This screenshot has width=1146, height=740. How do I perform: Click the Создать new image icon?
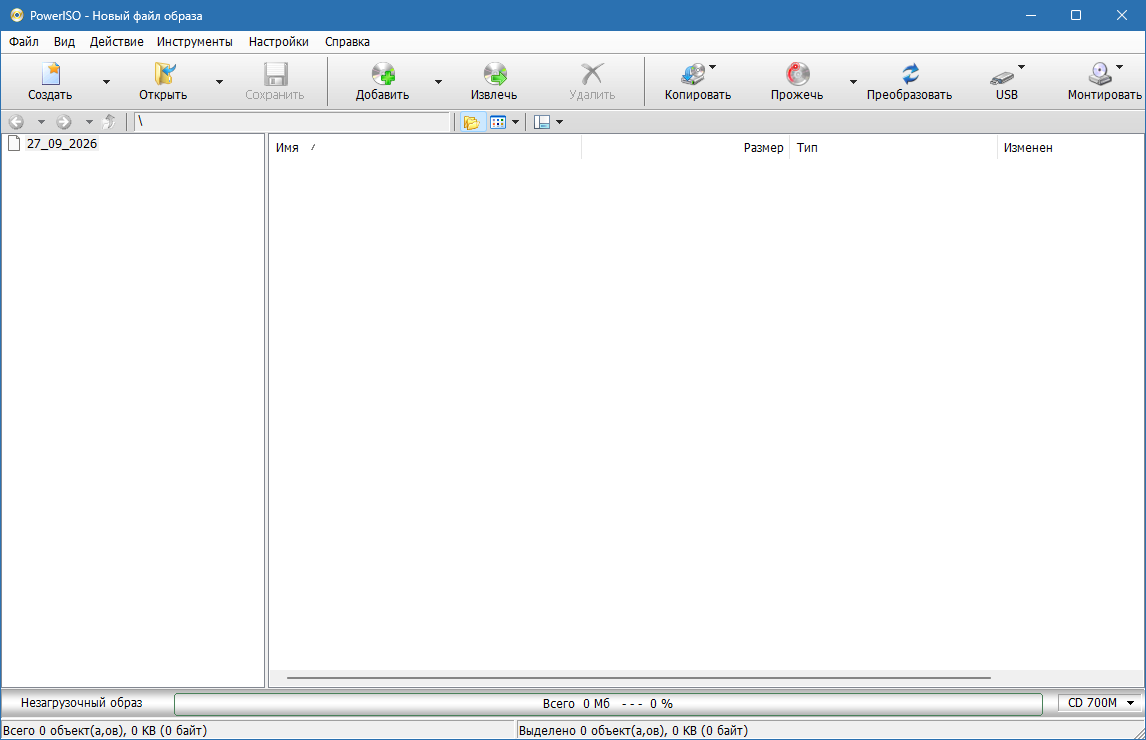point(50,74)
